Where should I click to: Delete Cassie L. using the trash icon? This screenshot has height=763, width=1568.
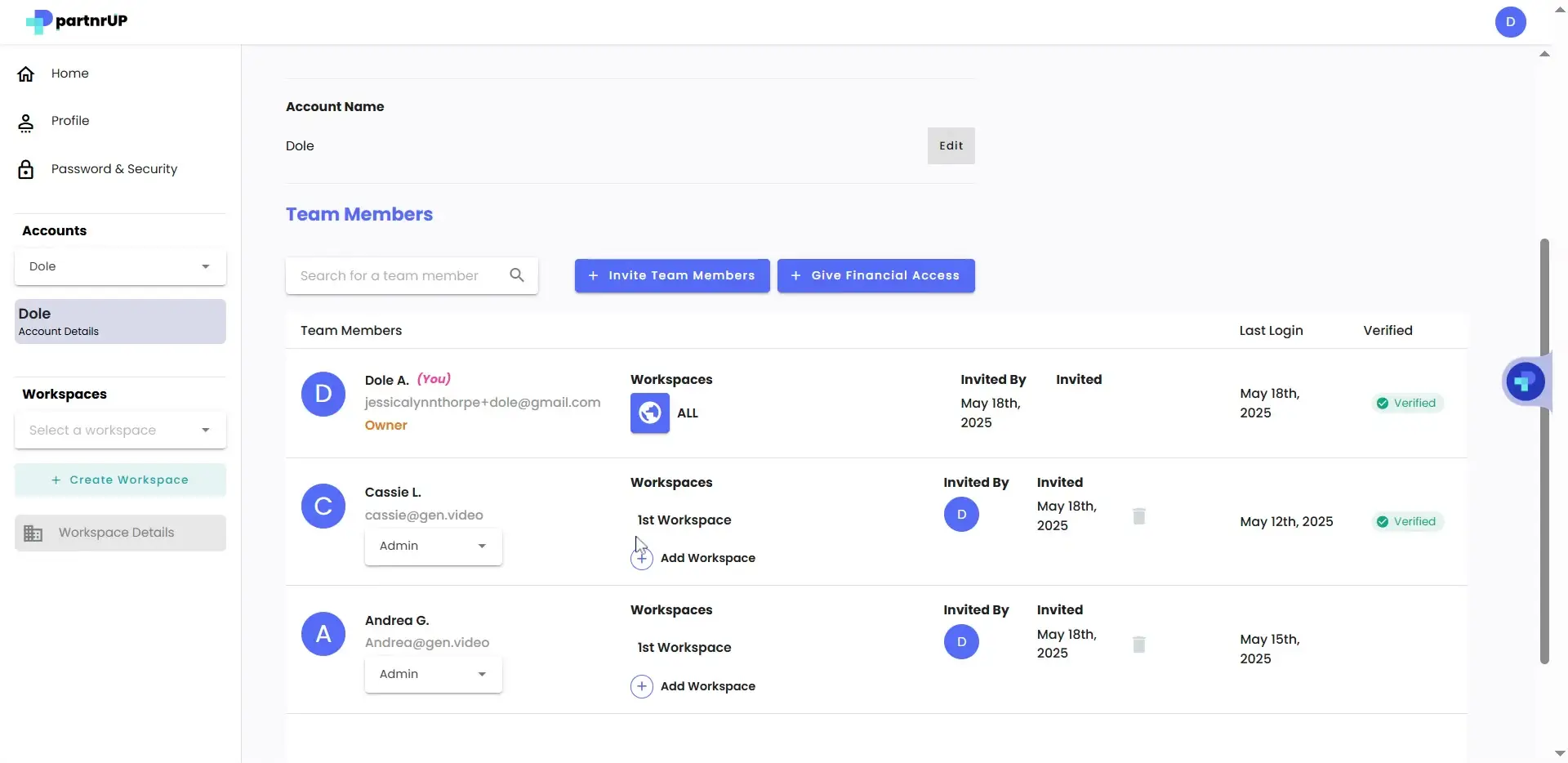pyautogui.click(x=1138, y=516)
